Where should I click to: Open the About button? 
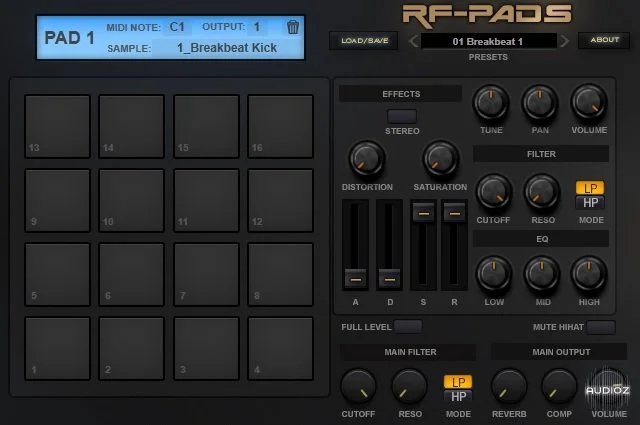604,40
